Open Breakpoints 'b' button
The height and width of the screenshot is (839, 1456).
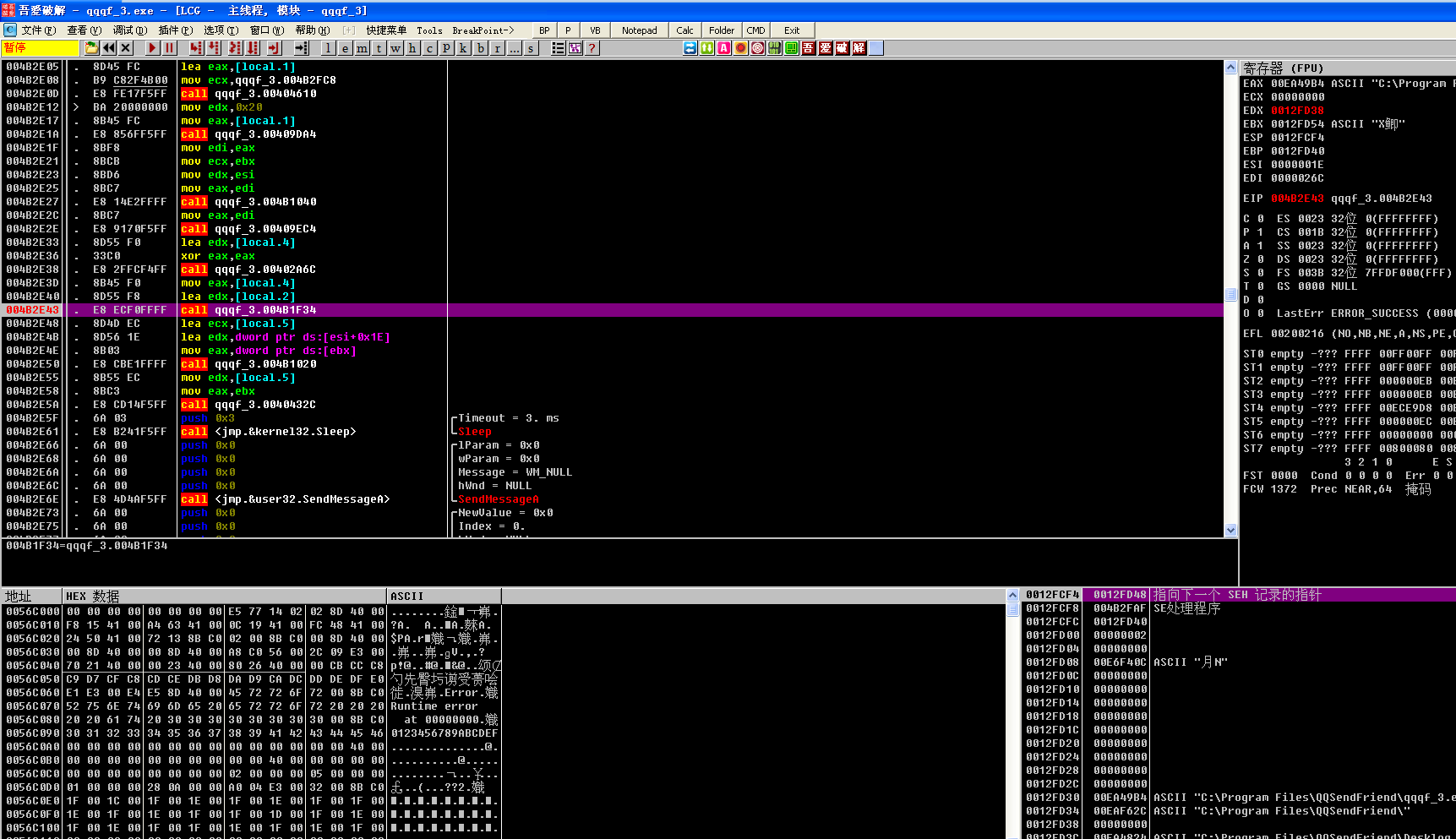[480, 48]
